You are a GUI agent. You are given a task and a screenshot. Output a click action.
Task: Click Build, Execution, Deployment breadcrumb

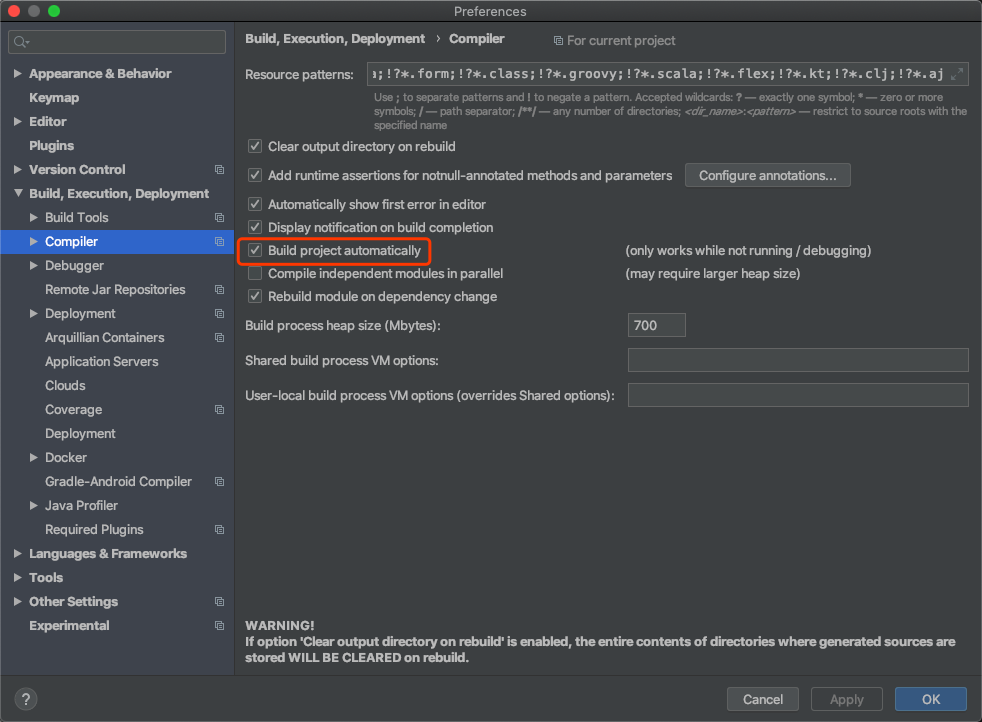click(334, 39)
